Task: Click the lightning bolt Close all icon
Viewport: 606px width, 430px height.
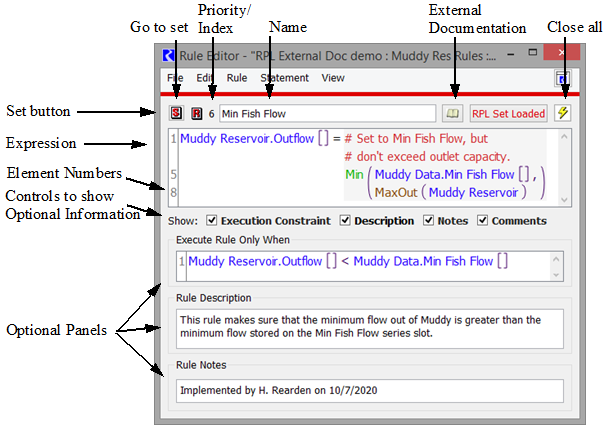Action: point(563,113)
